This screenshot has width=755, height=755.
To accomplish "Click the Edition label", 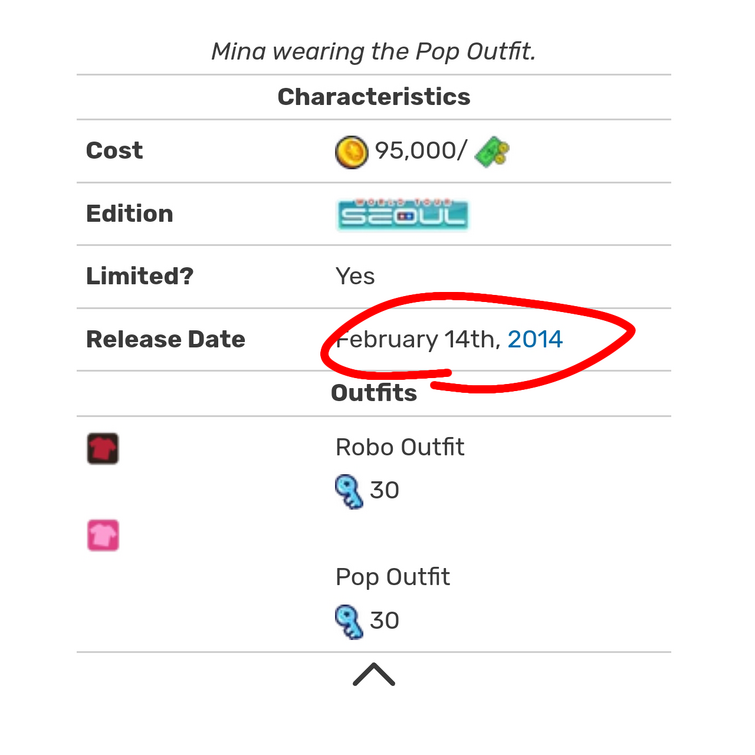I will [x=130, y=213].
